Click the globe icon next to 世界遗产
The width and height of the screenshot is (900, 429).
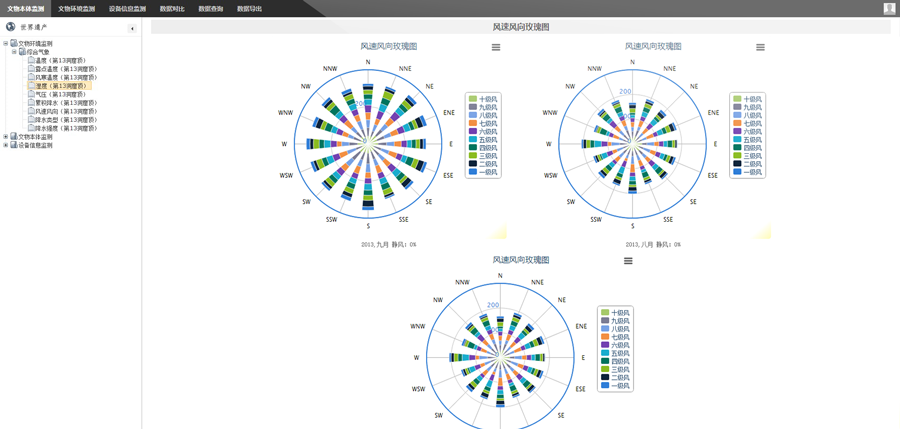11,27
